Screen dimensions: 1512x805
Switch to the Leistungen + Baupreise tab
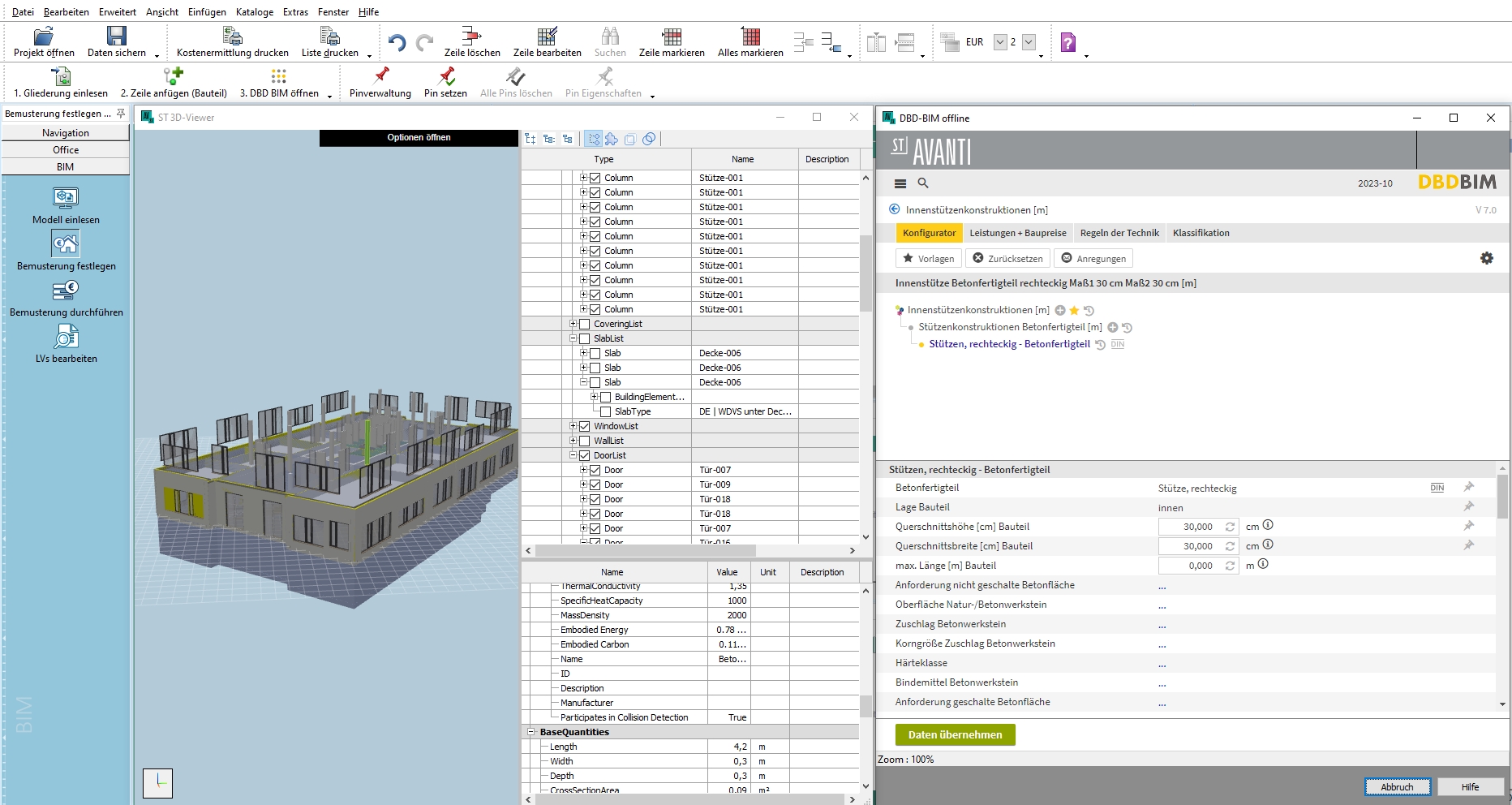tap(1018, 233)
